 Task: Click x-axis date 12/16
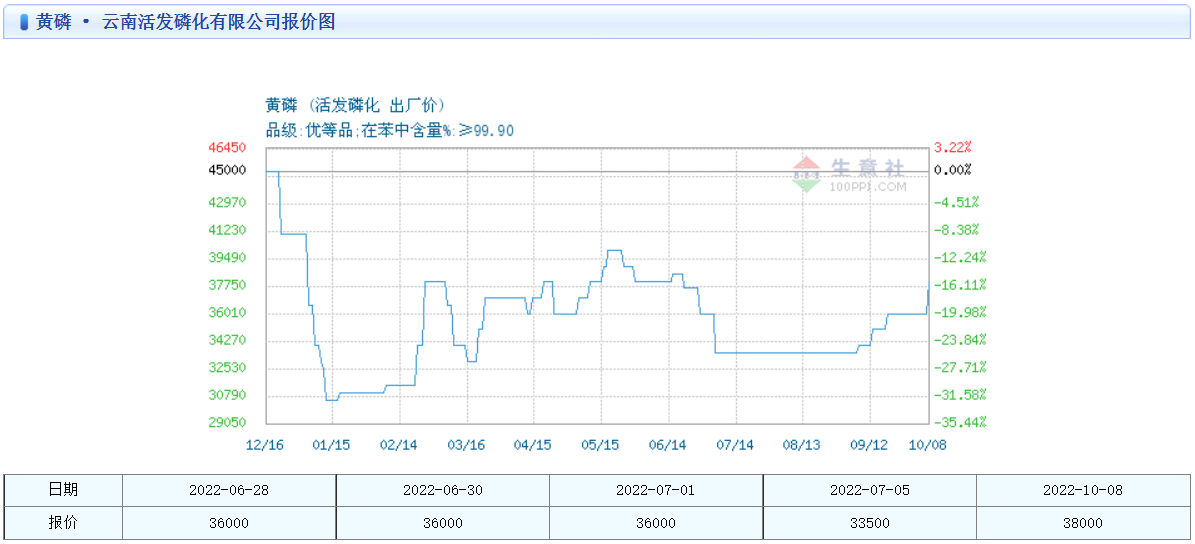click(264, 446)
